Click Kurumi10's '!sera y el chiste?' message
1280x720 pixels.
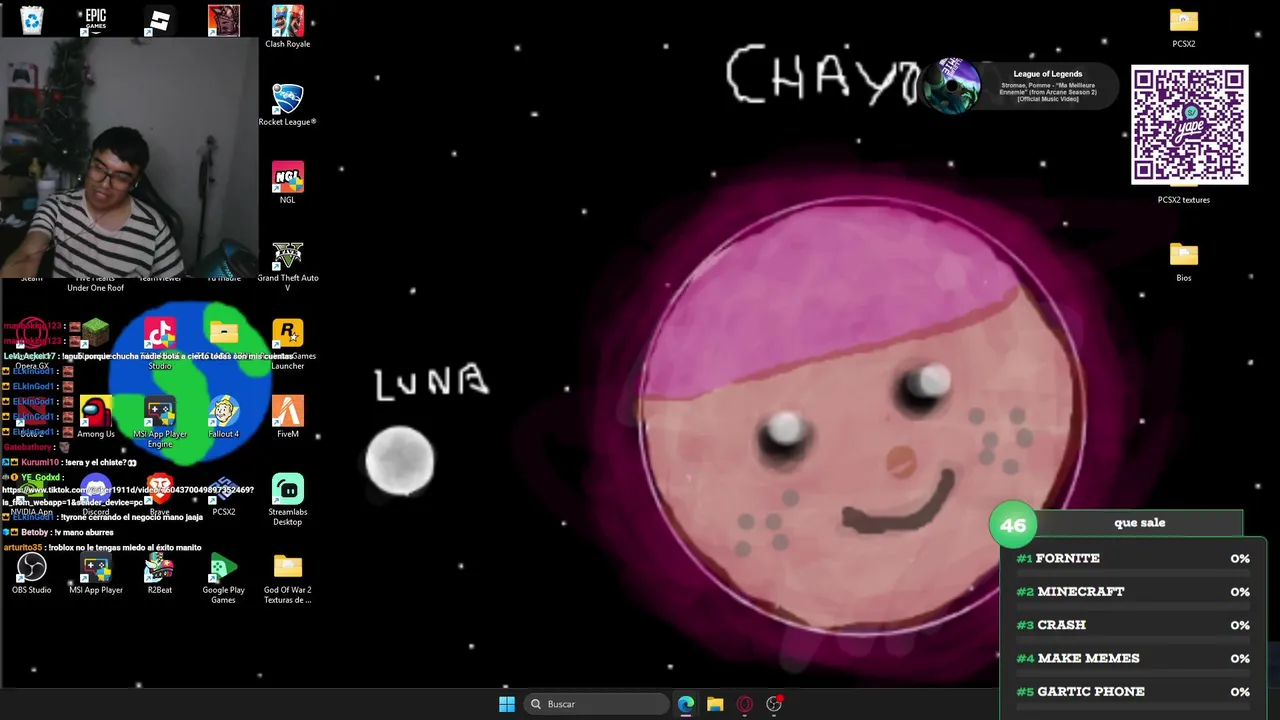click(69, 462)
